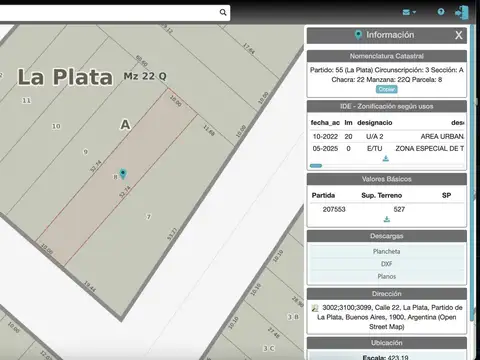
Task: Click the Valores Básicos section header
Action: click(x=387, y=179)
